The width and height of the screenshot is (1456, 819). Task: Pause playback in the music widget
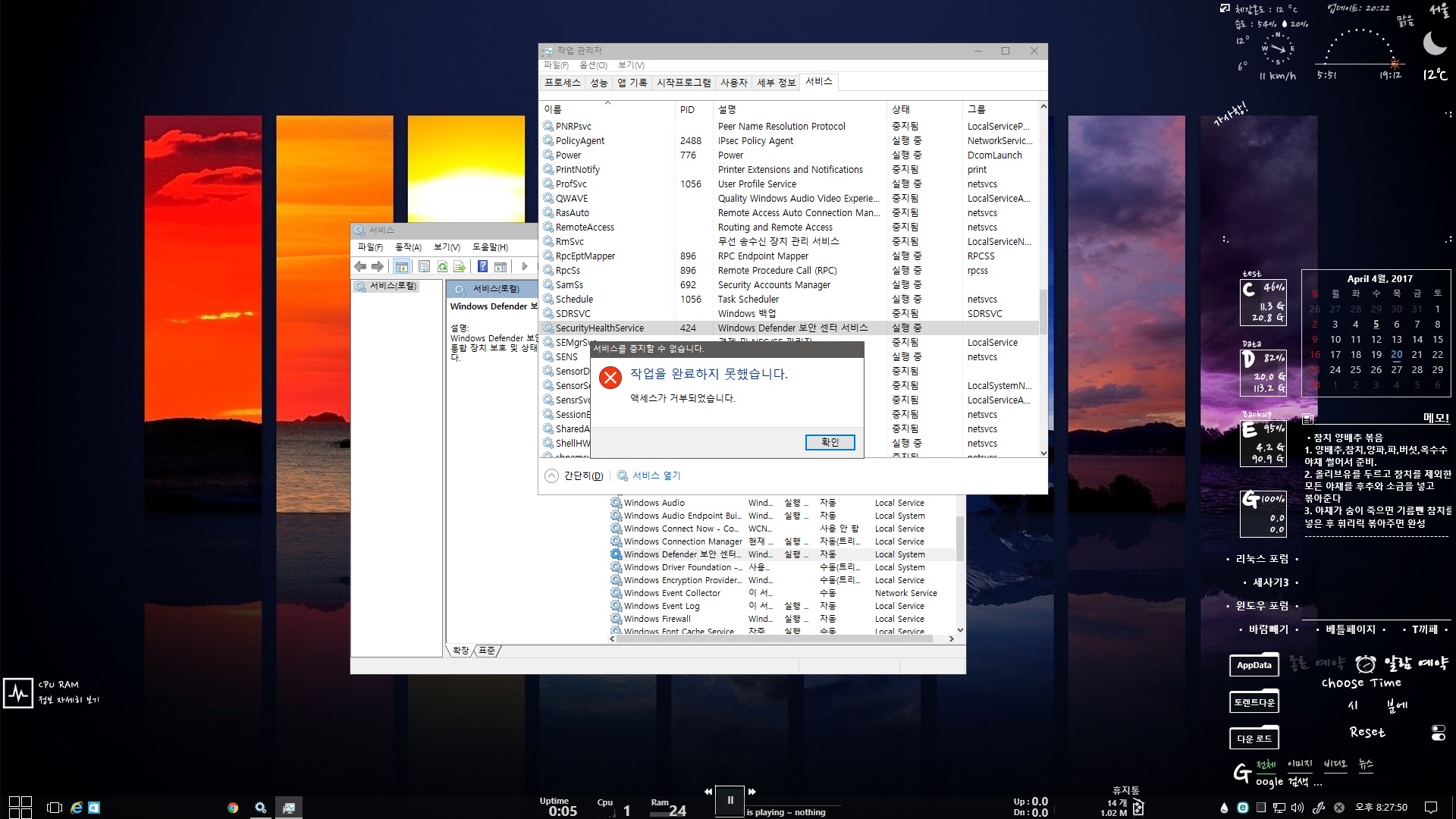click(x=730, y=800)
